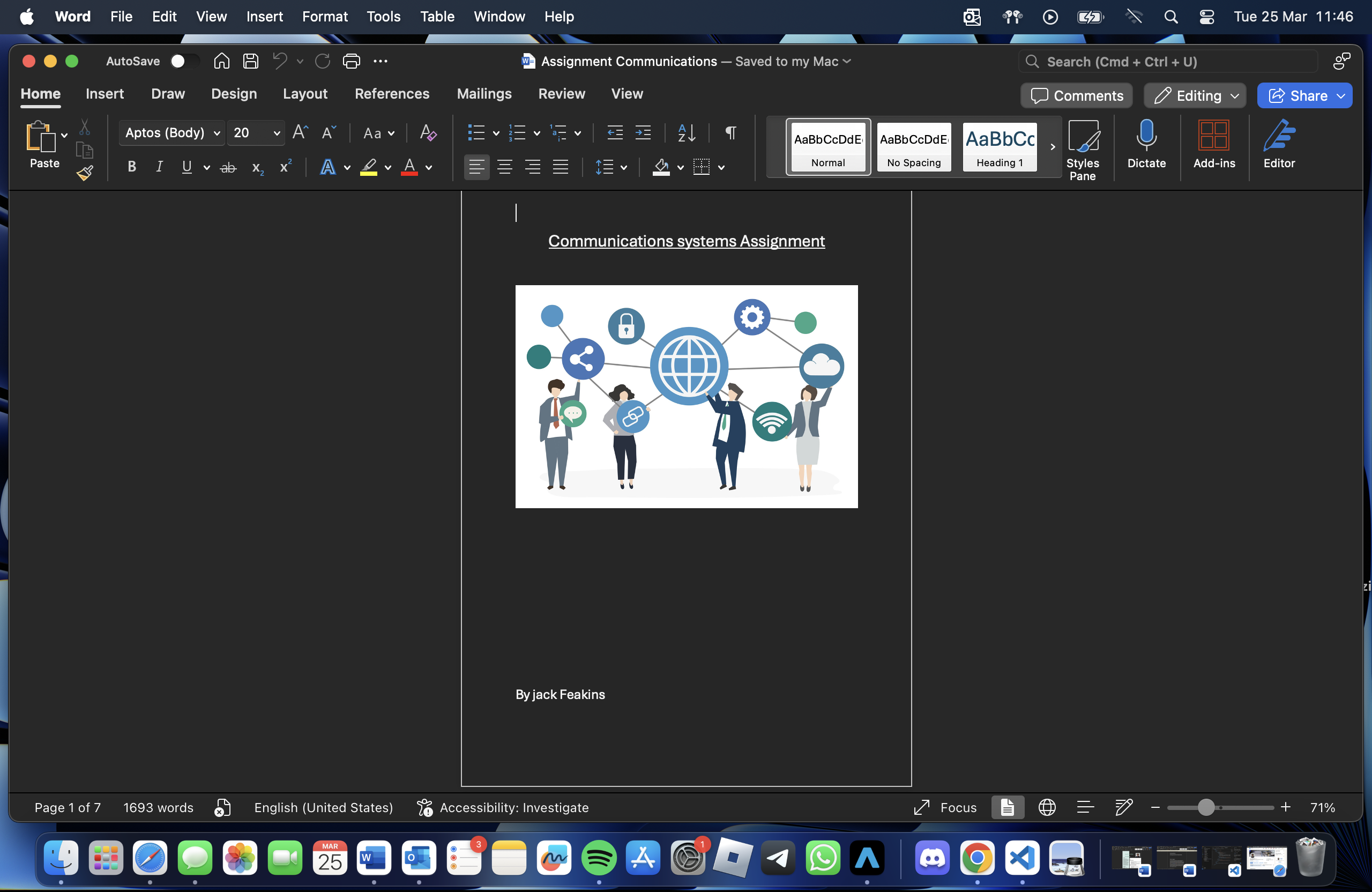Click the Shading paint bucket icon
The width and height of the screenshot is (1372, 892).
point(661,167)
